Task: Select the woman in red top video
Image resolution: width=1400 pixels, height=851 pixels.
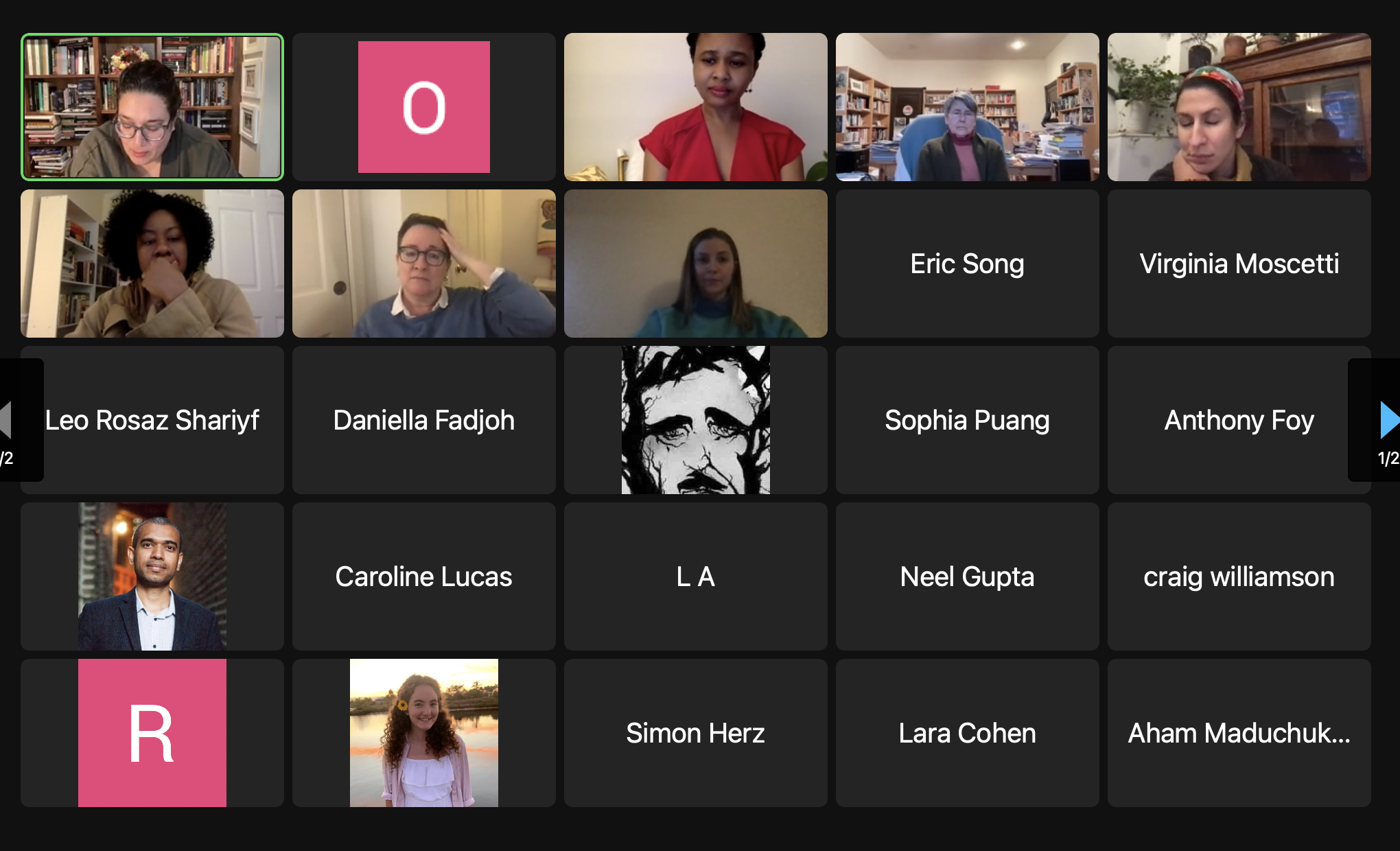Action: (696, 107)
